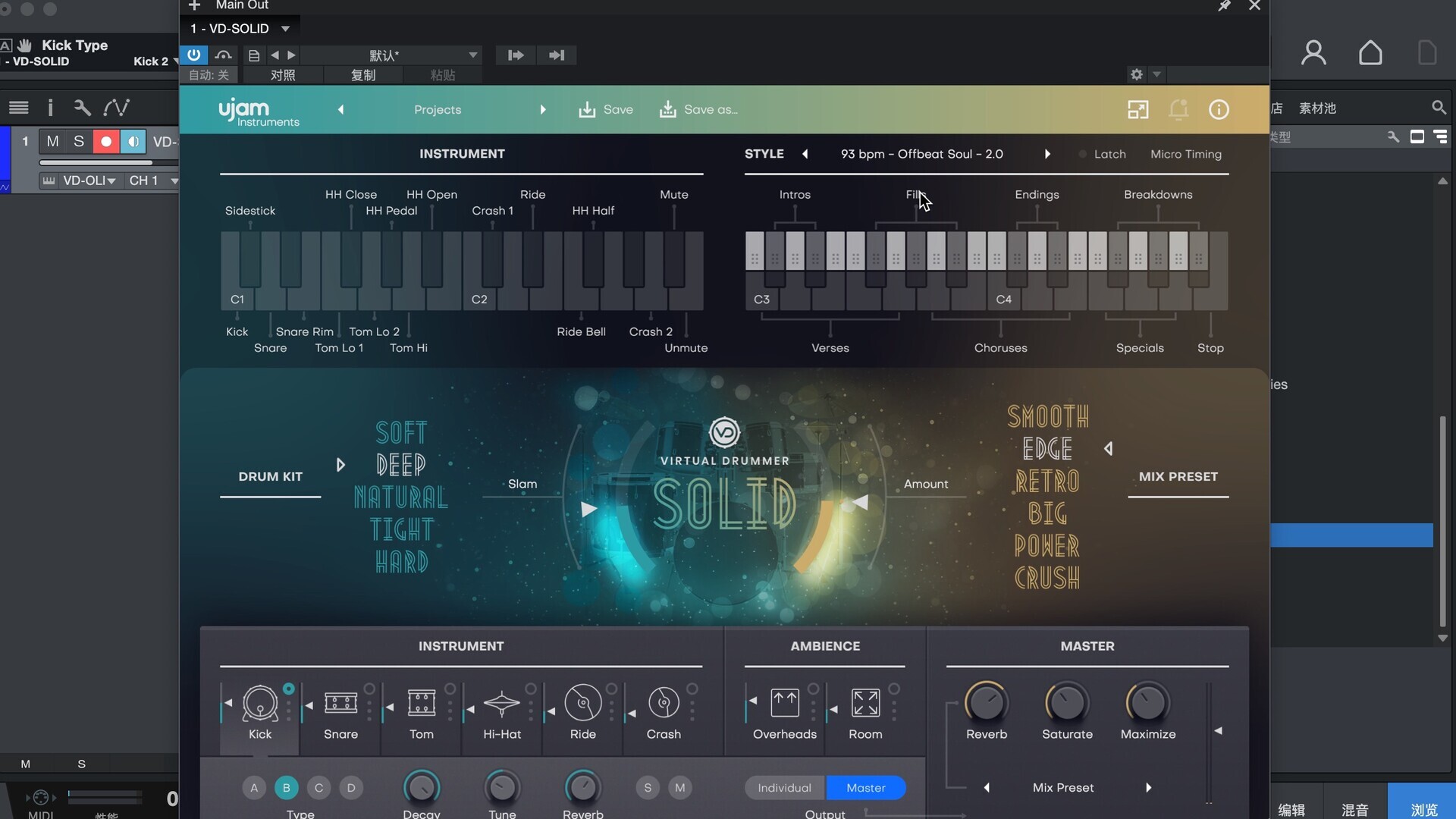The width and height of the screenshot is (1456, 819).
Task: Click the Save as icon in header
Action: tap(667, 110)
